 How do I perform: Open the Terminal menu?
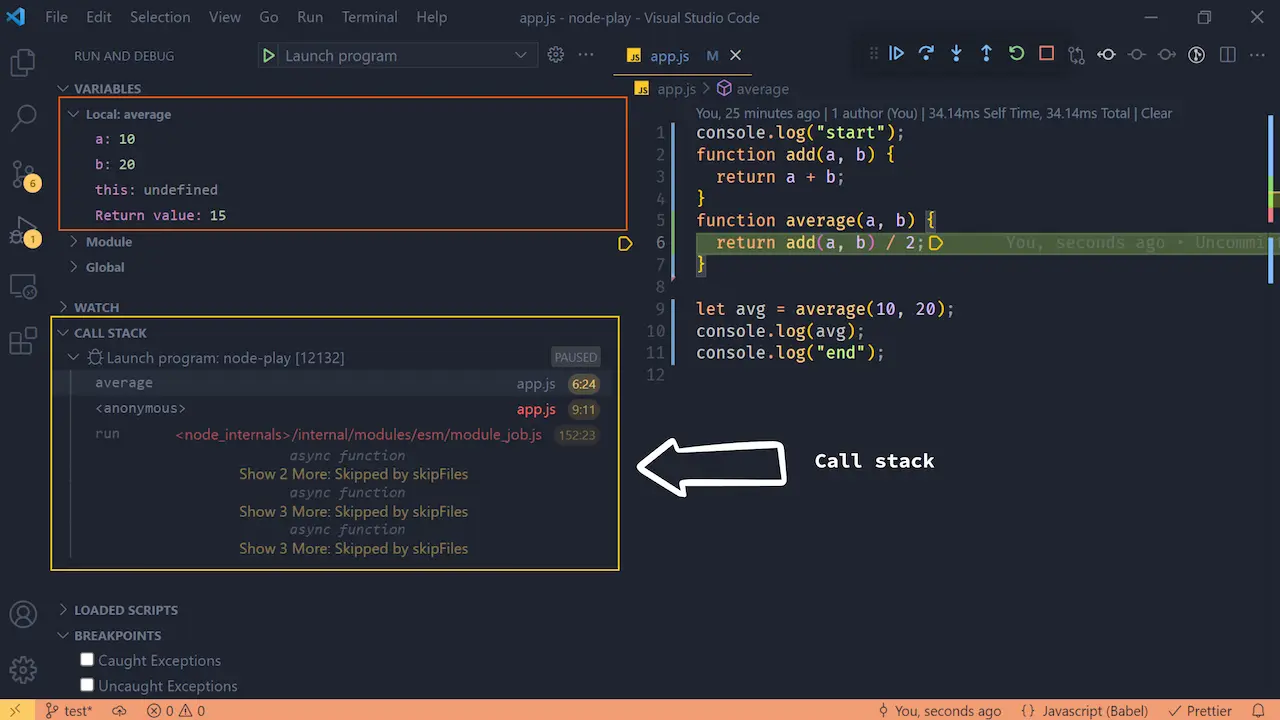(369, 17)
